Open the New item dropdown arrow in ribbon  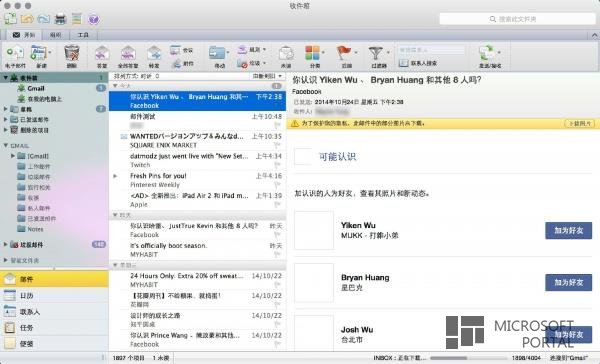50,52
